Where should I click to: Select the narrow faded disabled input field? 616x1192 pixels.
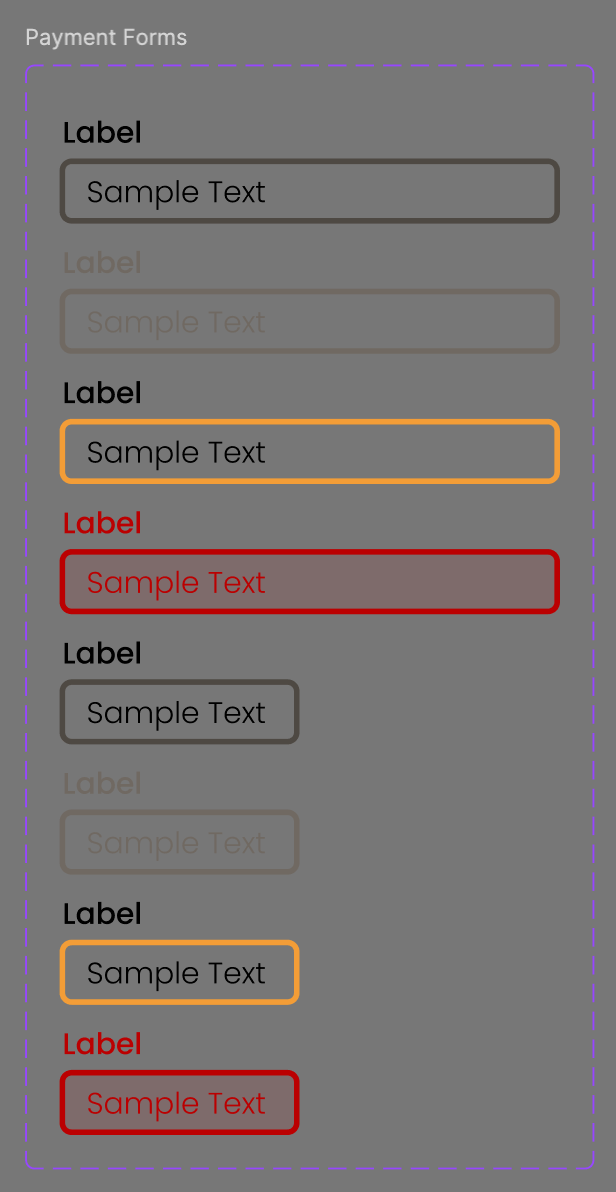[x=179, y=842]
